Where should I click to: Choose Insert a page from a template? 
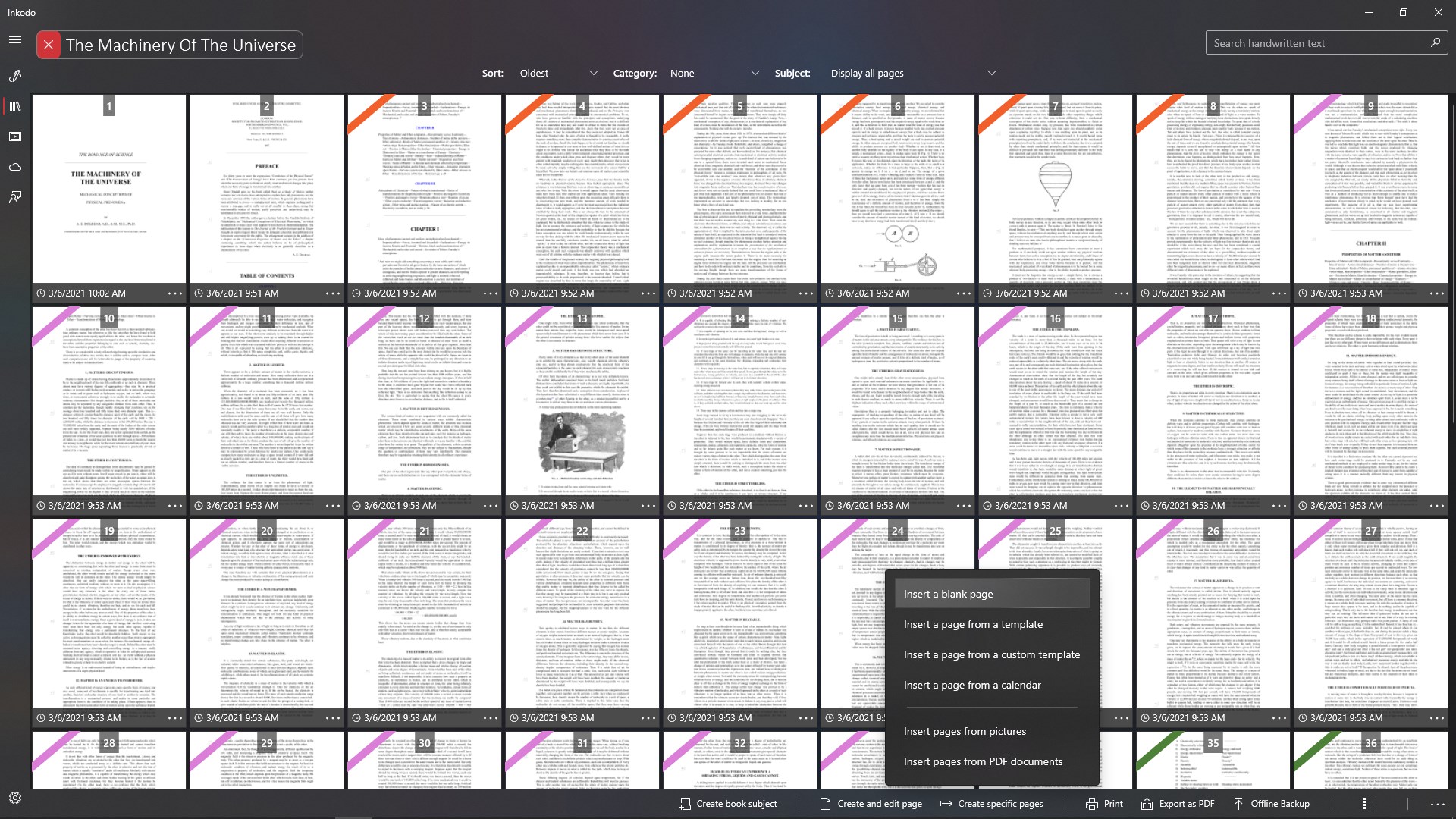click(992, 624)
